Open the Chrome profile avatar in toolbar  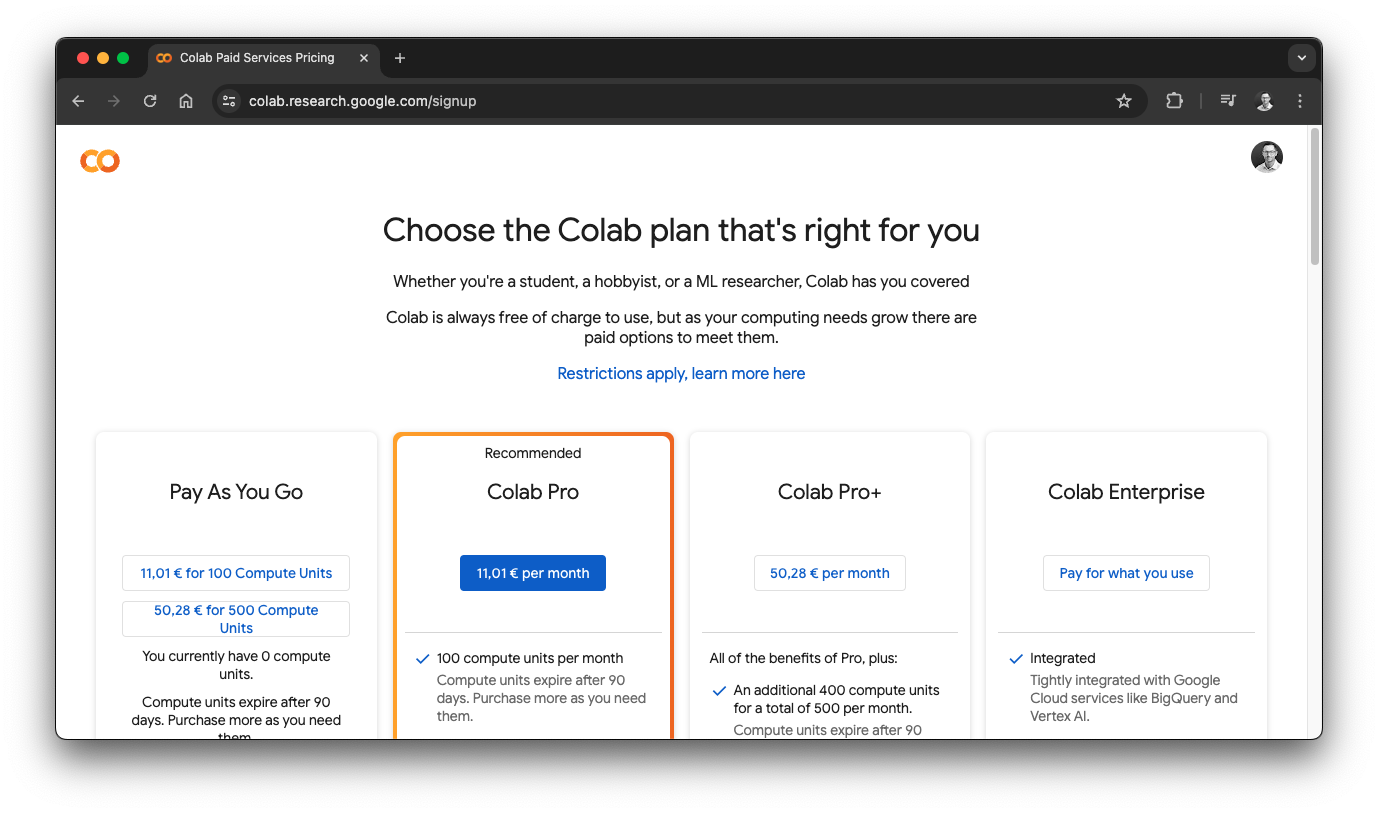coord(1265,101)
